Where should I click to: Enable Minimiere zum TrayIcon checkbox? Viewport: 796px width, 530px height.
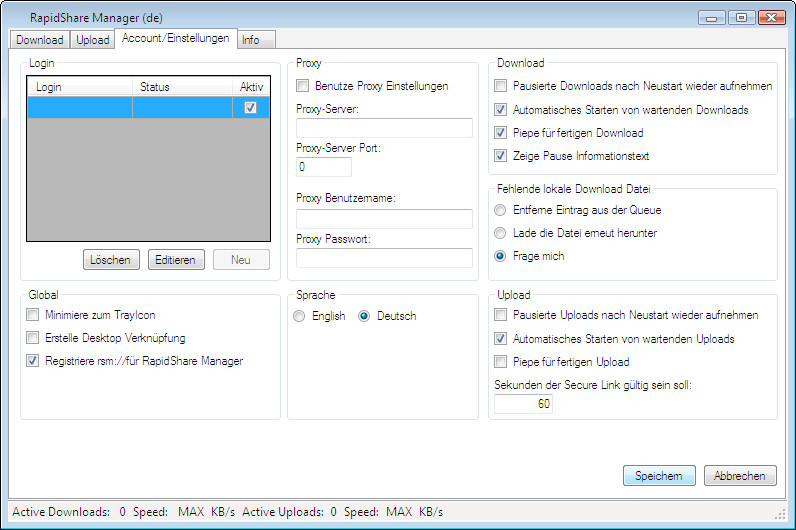tap(32, 315)
